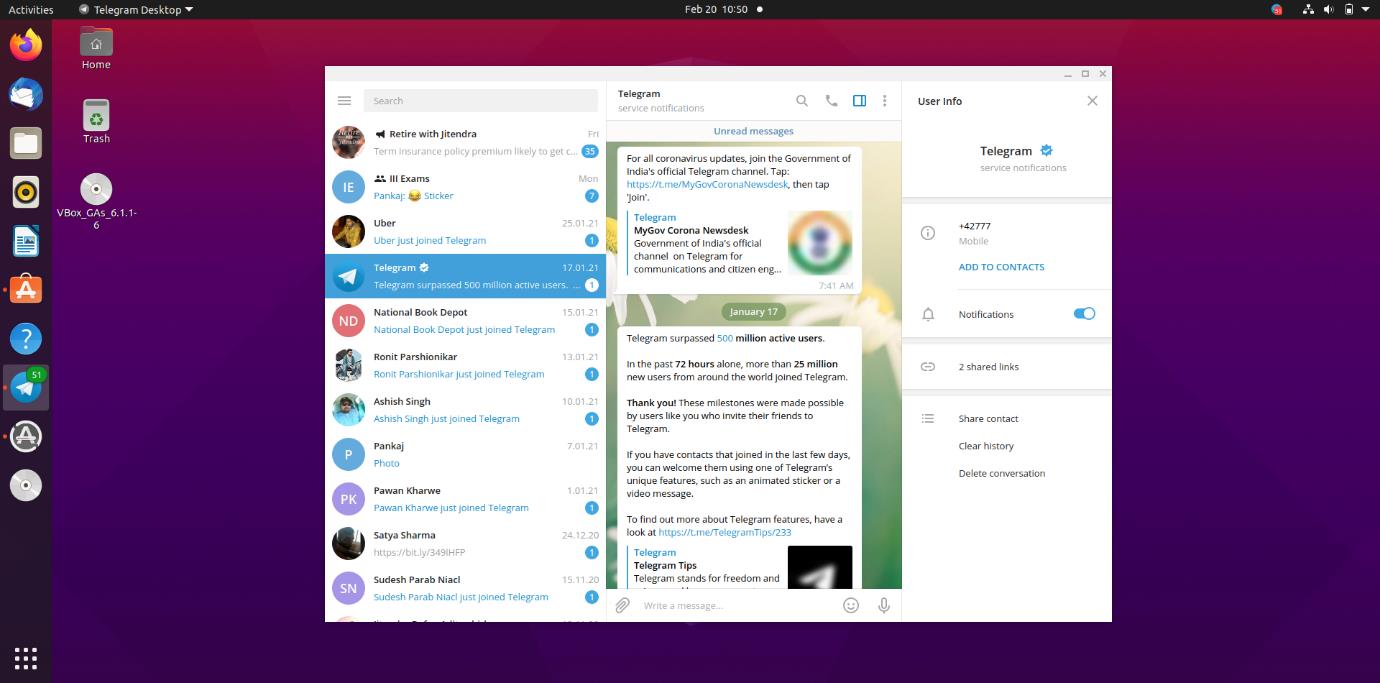Click ADD TO CONTACTS
Screen dimensions: 1380x683
[1001, 267]
